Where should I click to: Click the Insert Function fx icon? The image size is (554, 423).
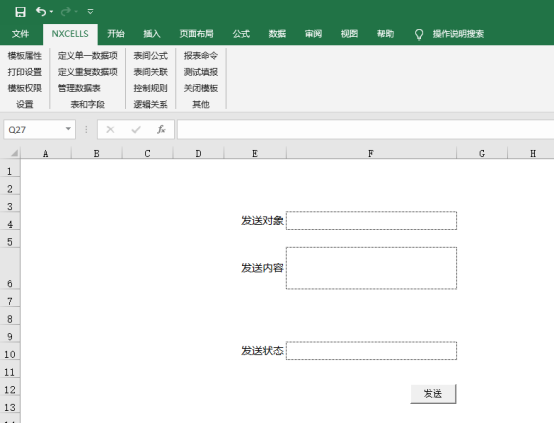coord(161,130)
